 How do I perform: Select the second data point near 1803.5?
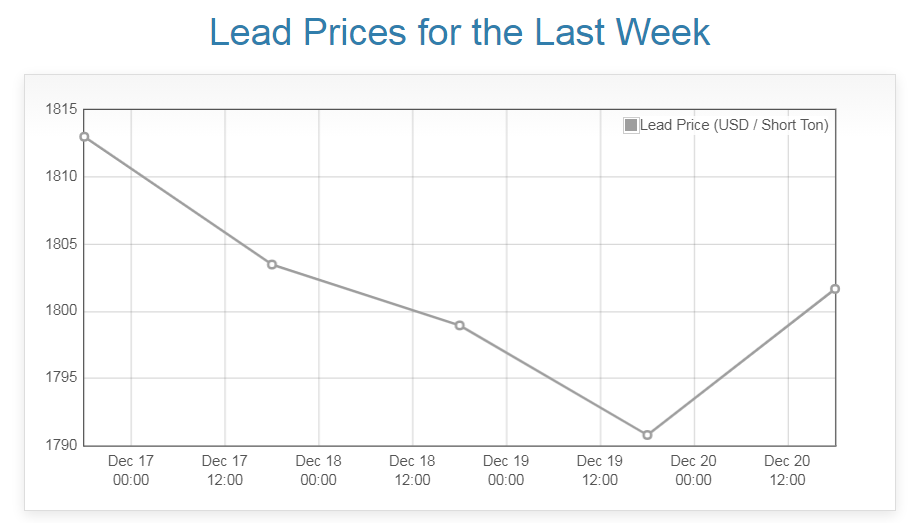tap(272, 264)
